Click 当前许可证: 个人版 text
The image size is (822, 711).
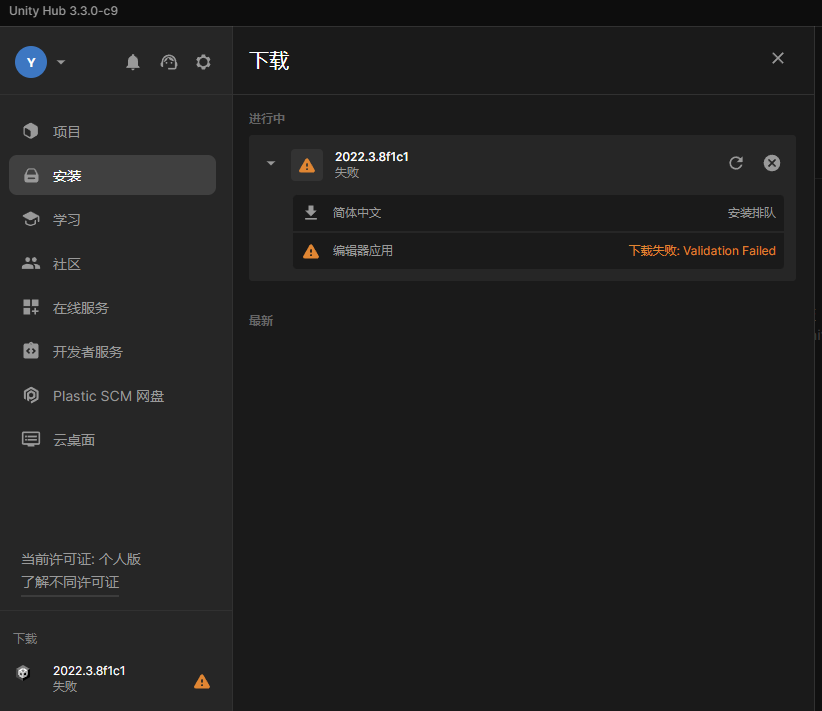click(x=81, y=559)
